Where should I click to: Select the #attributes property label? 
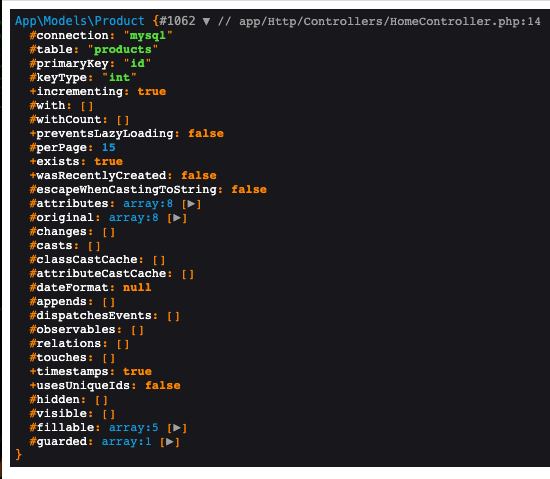[69, 204]
